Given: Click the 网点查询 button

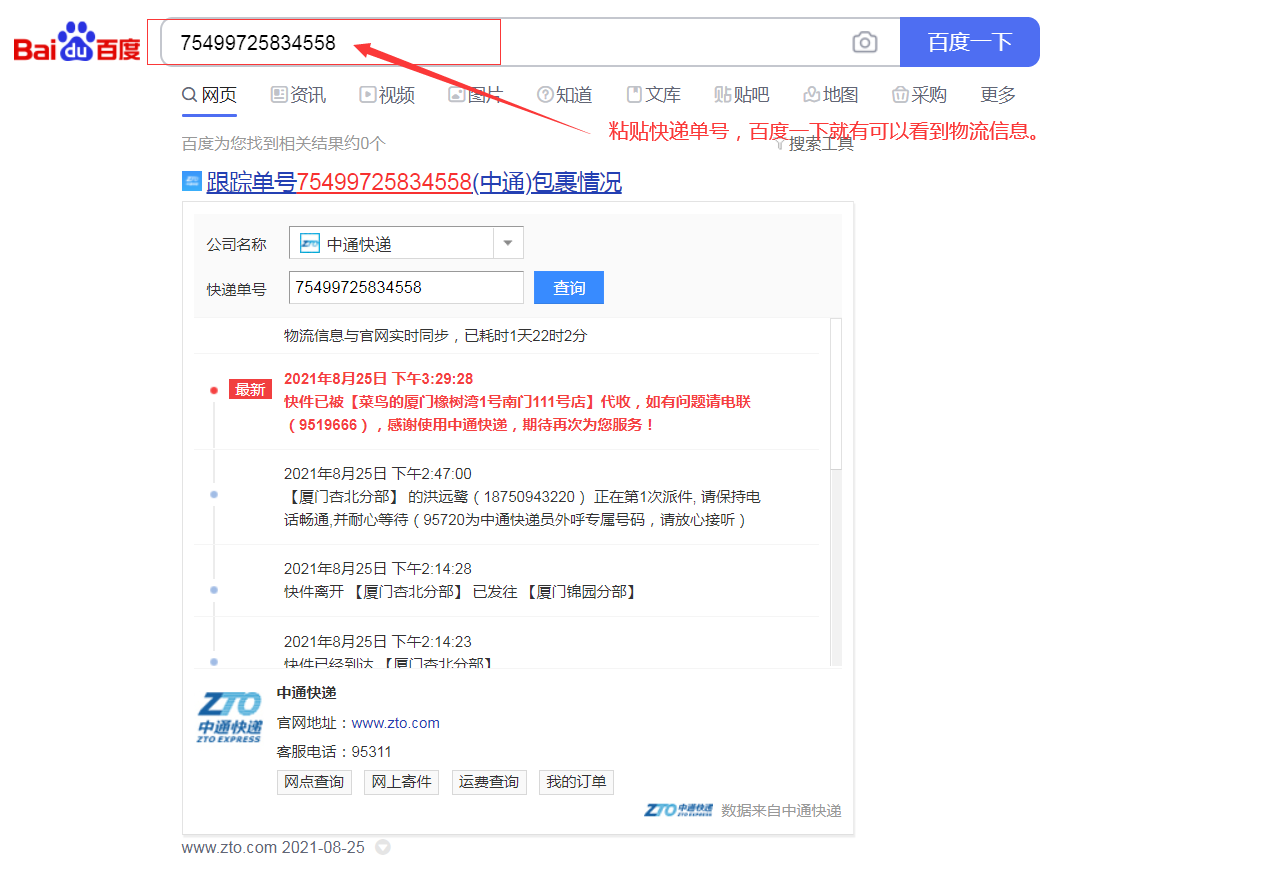Looking at the screenshot, I should 314,782.
